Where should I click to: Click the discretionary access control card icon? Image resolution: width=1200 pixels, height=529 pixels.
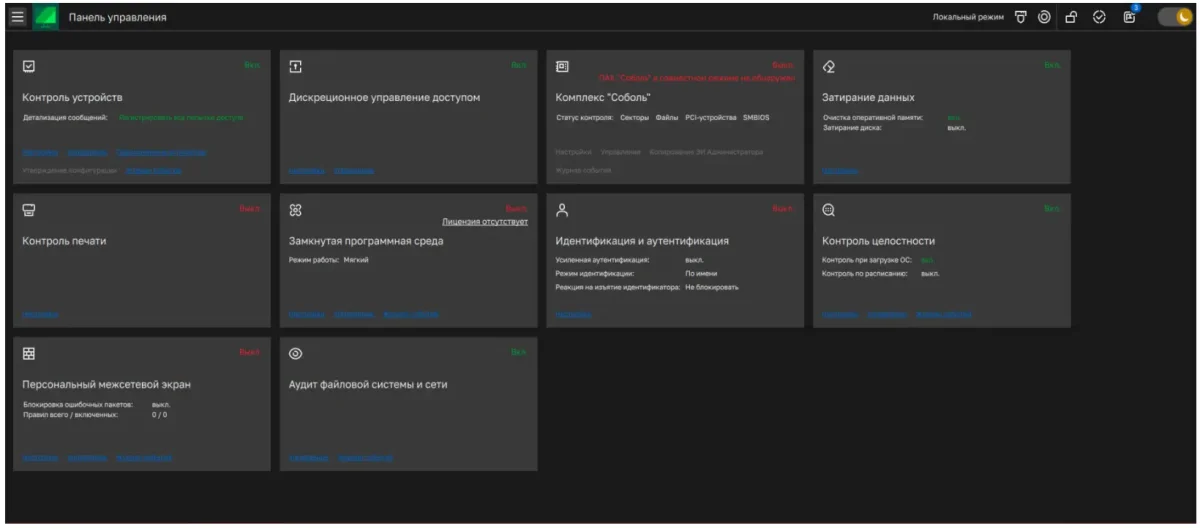click(x=295, y=66)
